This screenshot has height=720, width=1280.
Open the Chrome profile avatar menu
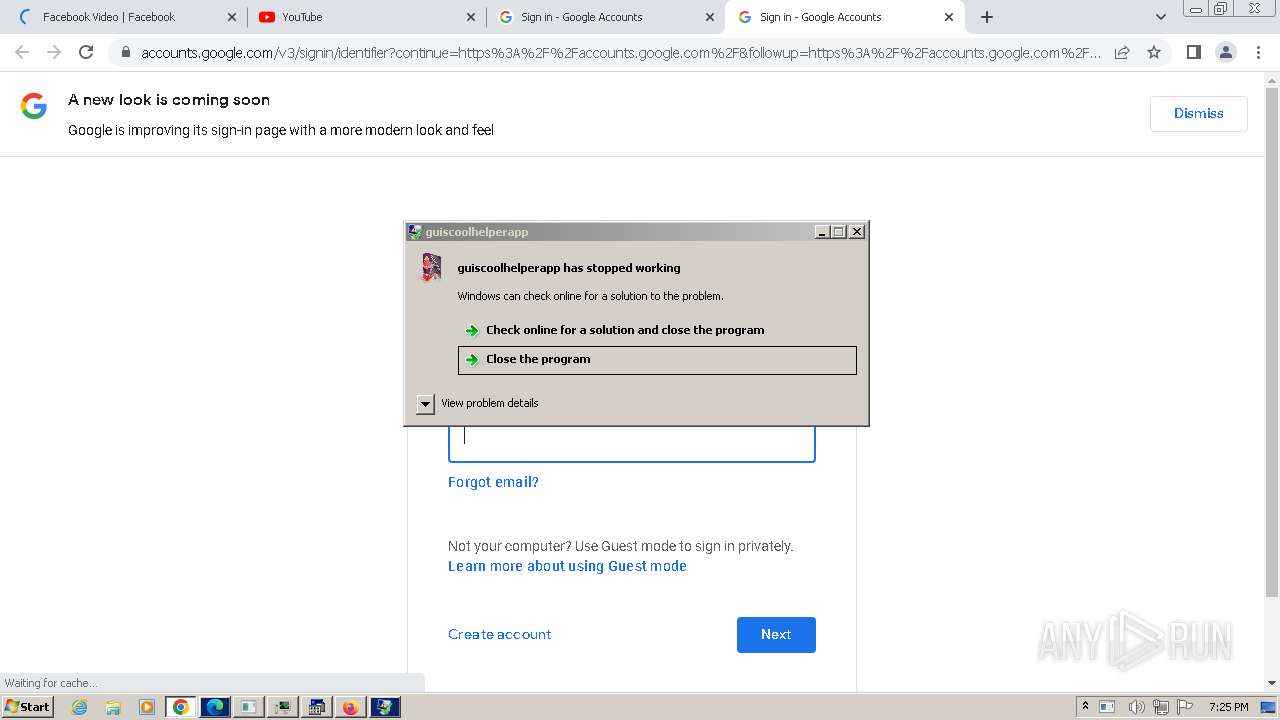click(x=1225, y=52)
